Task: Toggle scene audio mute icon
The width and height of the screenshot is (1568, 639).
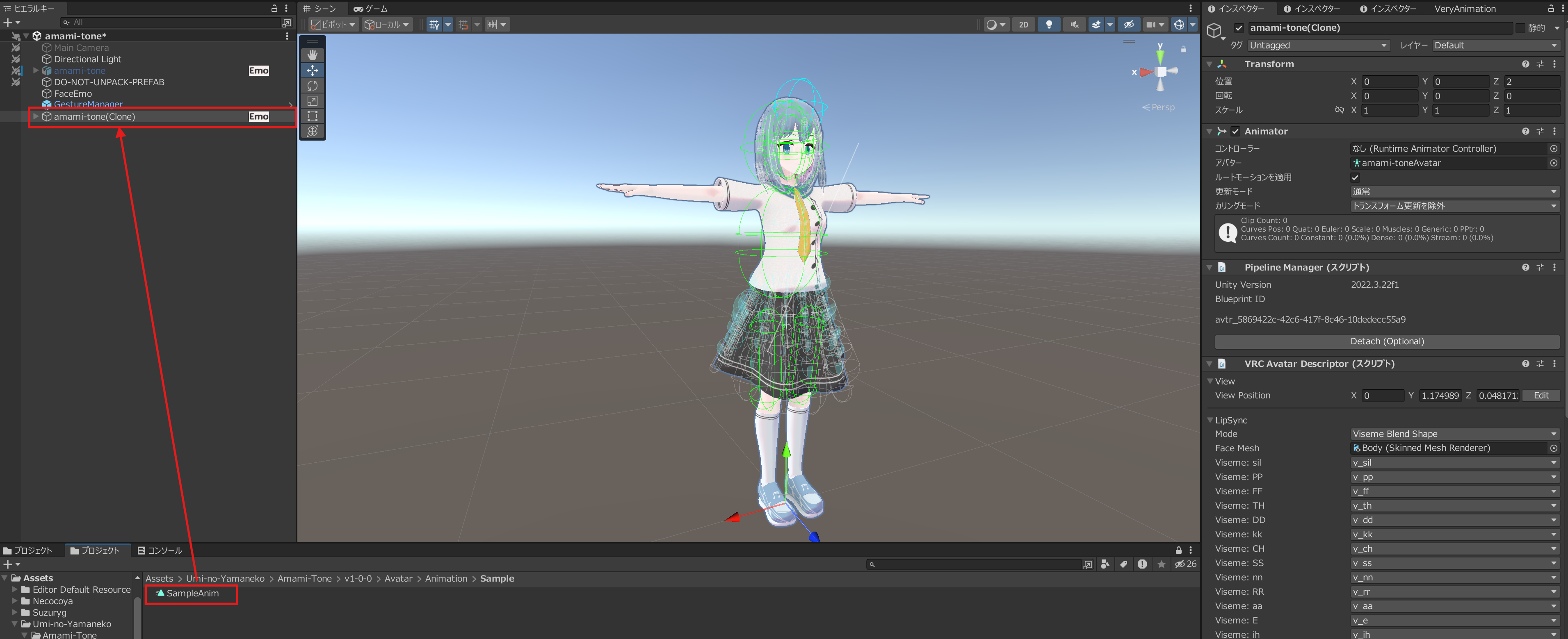Action: (x=1074, y=24)
